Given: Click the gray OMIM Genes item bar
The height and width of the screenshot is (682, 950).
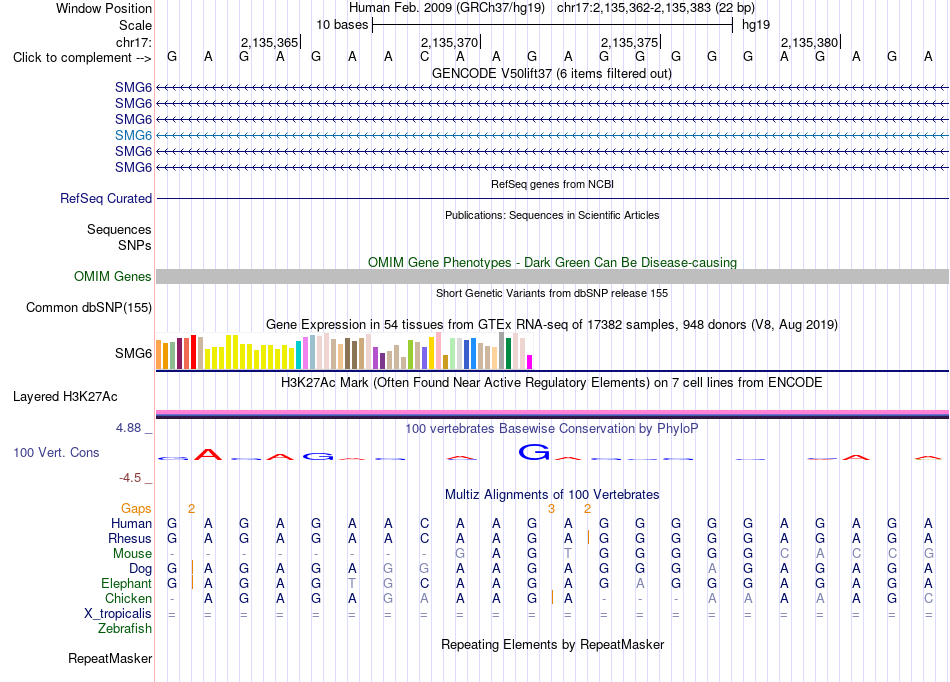Looking at the screenshot, I should click(x=552, y=276).
